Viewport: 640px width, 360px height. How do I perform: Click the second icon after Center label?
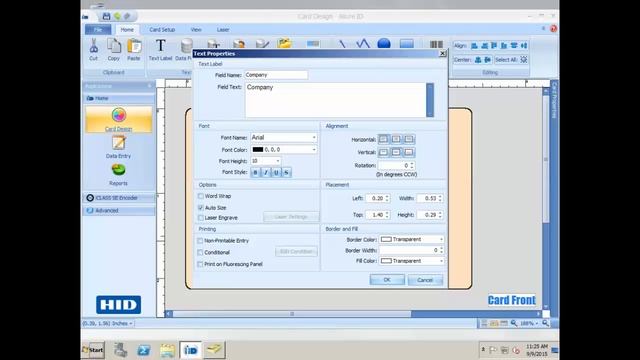click(487, 60)
